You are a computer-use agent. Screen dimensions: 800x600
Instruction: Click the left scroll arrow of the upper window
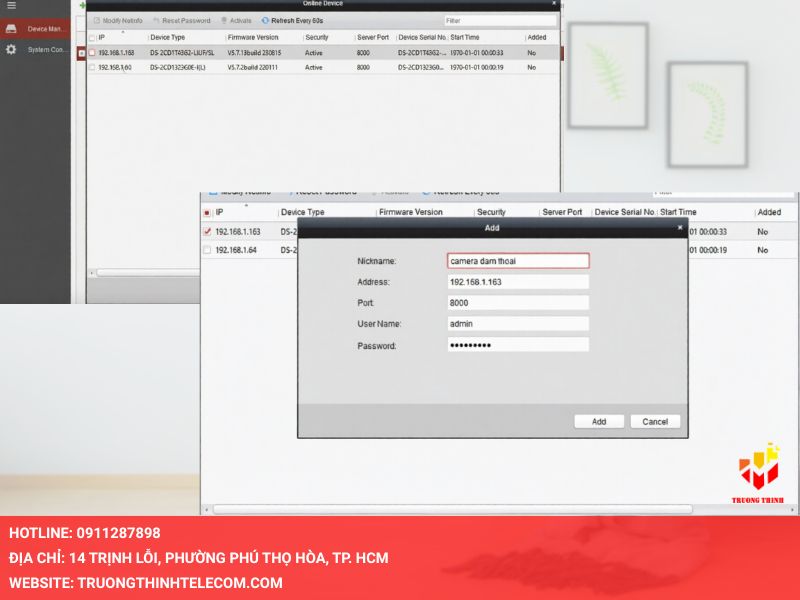[x=91, y=273]
